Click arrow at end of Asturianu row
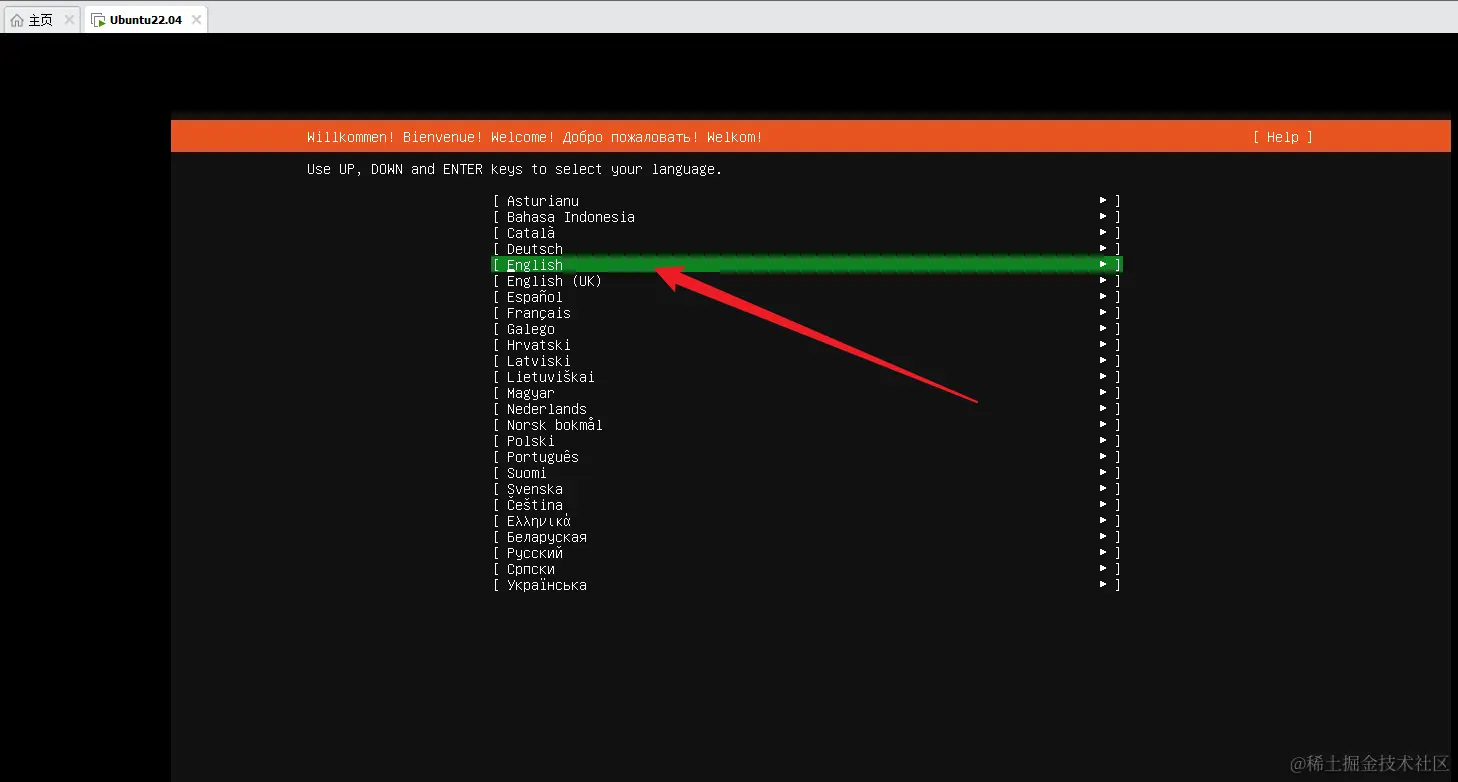 pyautogui.click(x=1103, y=201)
